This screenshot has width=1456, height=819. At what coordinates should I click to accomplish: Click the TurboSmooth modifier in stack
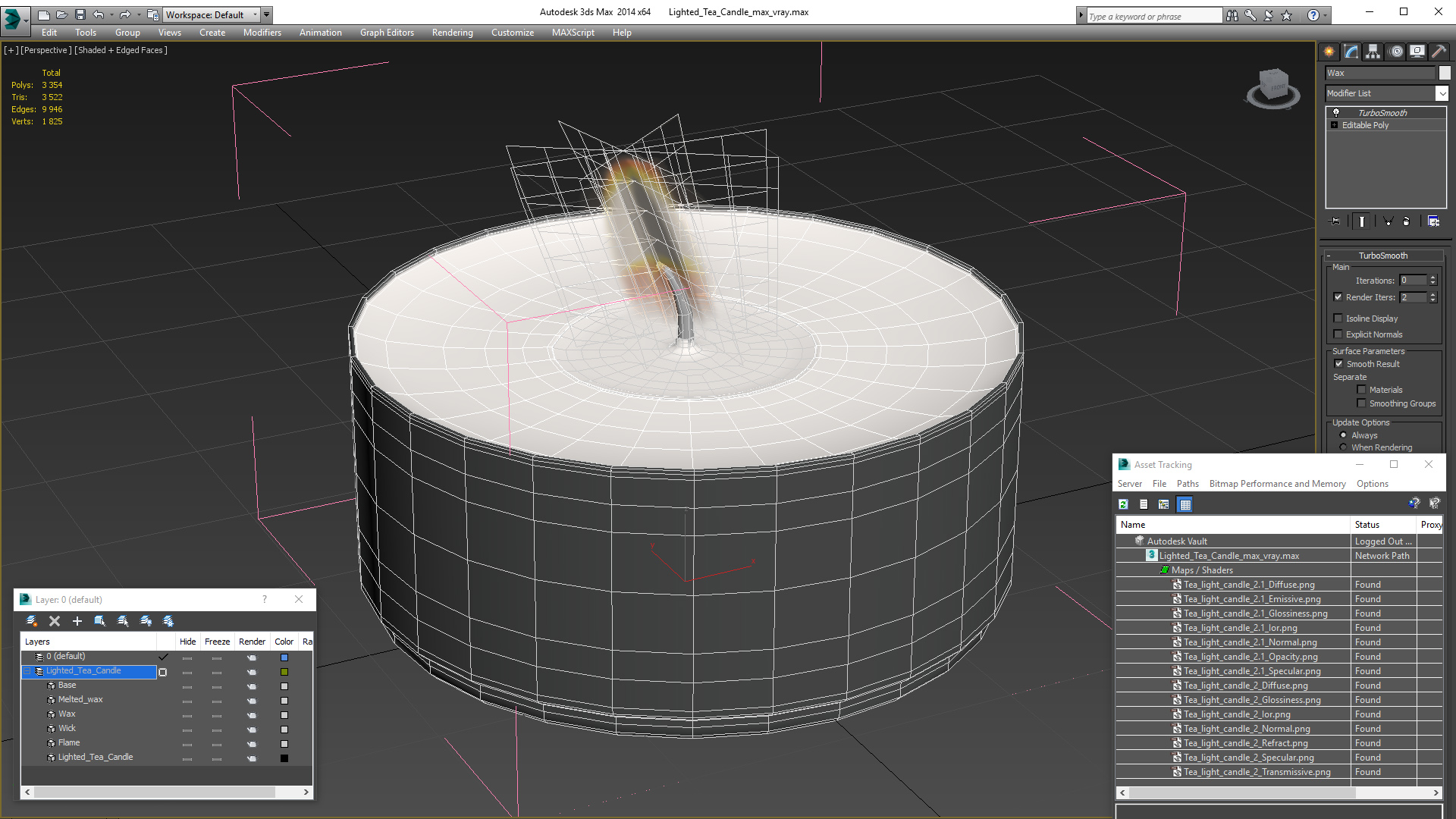click(x=1383, y=112)
